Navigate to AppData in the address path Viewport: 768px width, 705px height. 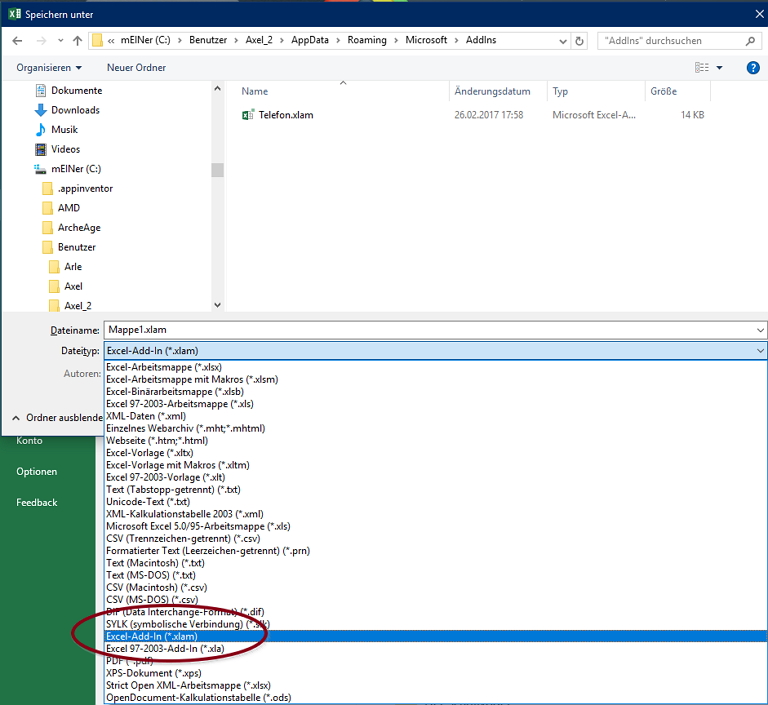(x=310, y=40)
